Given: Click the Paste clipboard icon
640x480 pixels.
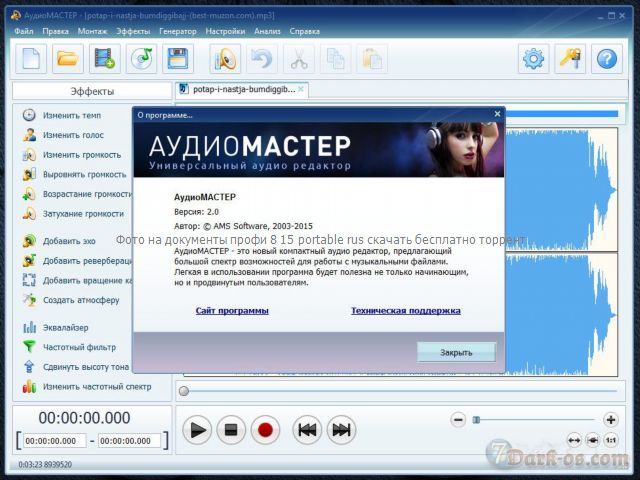Looking at the screenshot, I should (x=372, y=59).
